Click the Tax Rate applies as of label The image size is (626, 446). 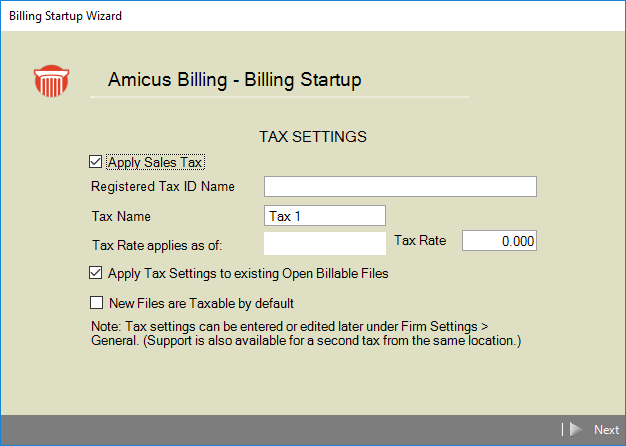[157, 245]
